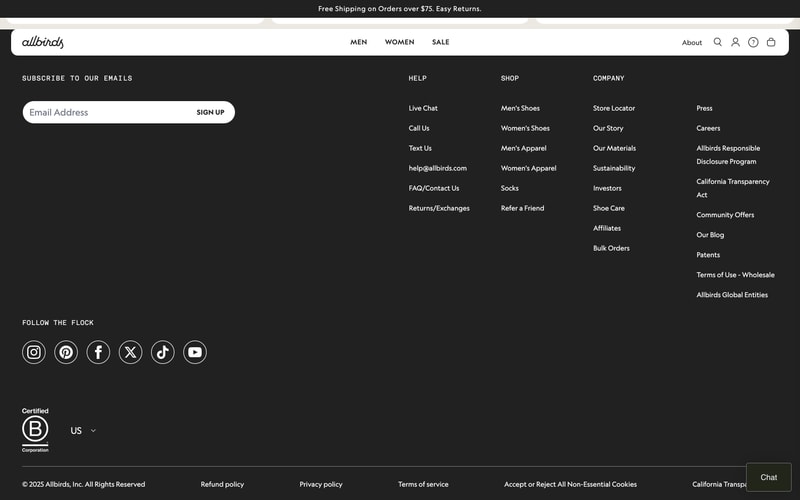Open the MEN navigation menu

click(359, 42)
